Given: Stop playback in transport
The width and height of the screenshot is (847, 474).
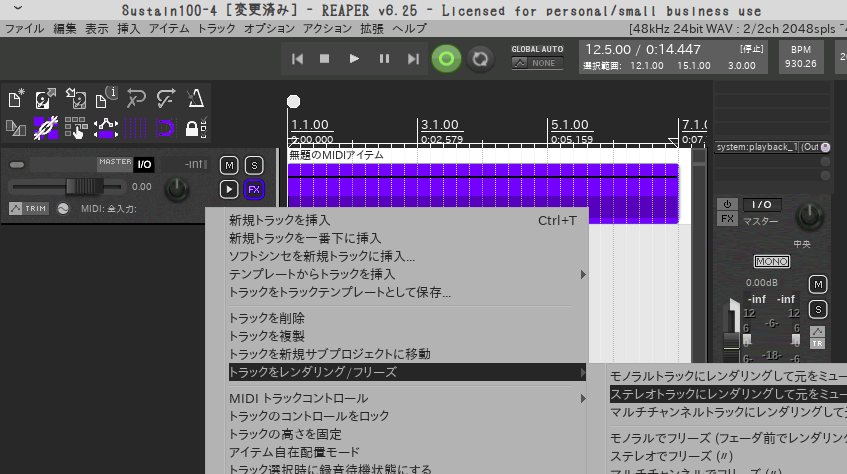Looking at the screenshot, I should tap(325, 59).
